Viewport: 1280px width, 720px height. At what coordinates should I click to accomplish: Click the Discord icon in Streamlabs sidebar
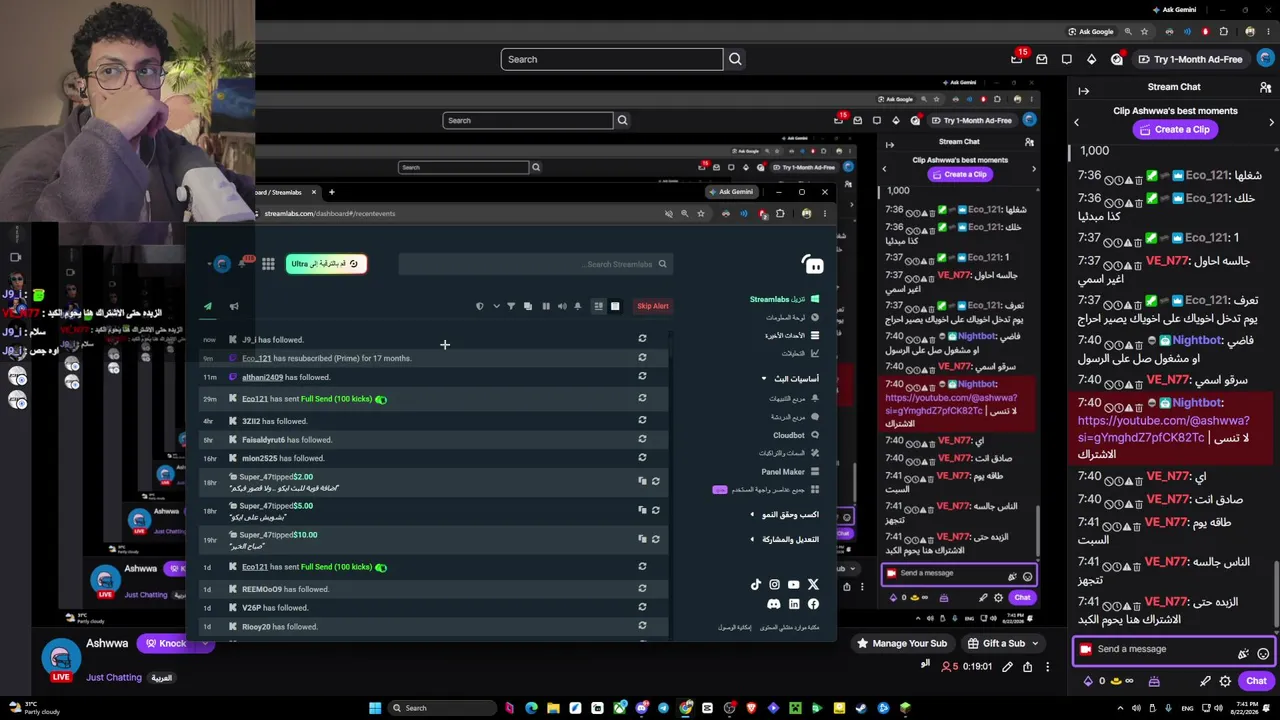coord(774,604)
